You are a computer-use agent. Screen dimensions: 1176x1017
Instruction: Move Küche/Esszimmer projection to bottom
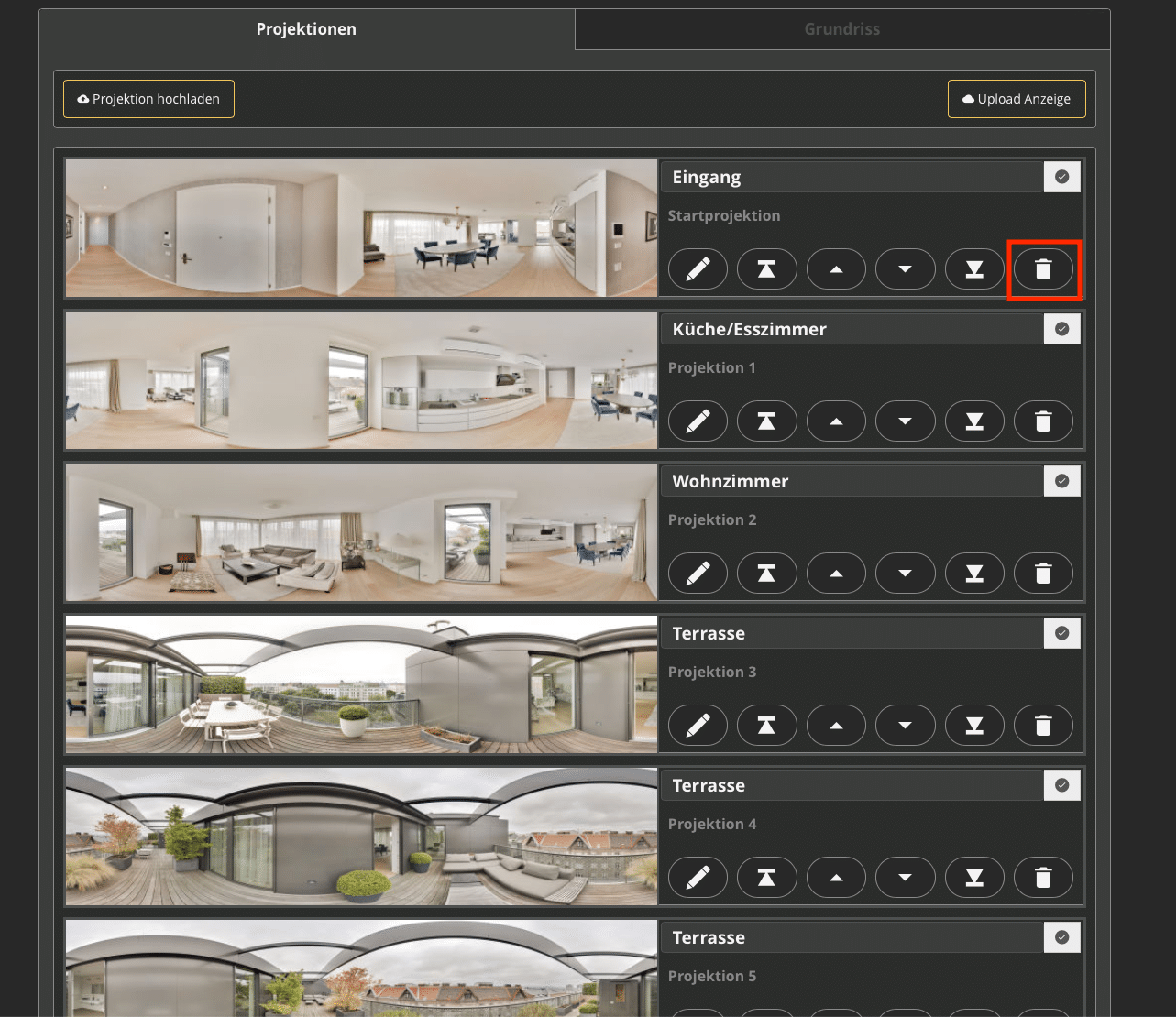tap(974, 421)
